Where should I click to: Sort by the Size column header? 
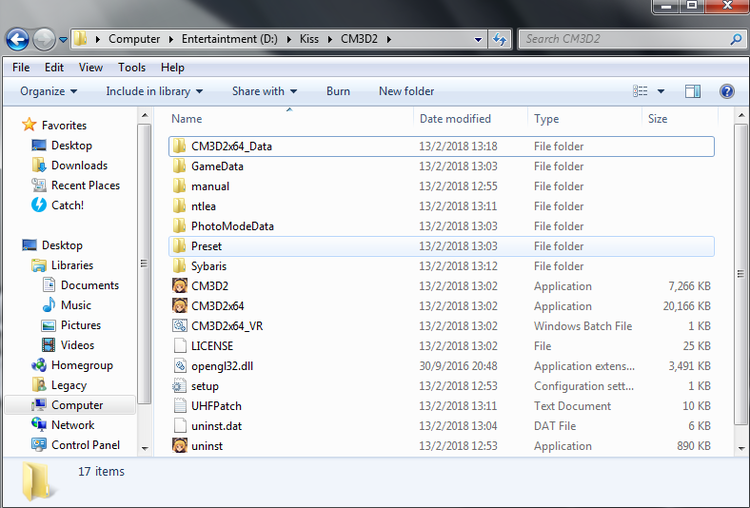(657, 119)
